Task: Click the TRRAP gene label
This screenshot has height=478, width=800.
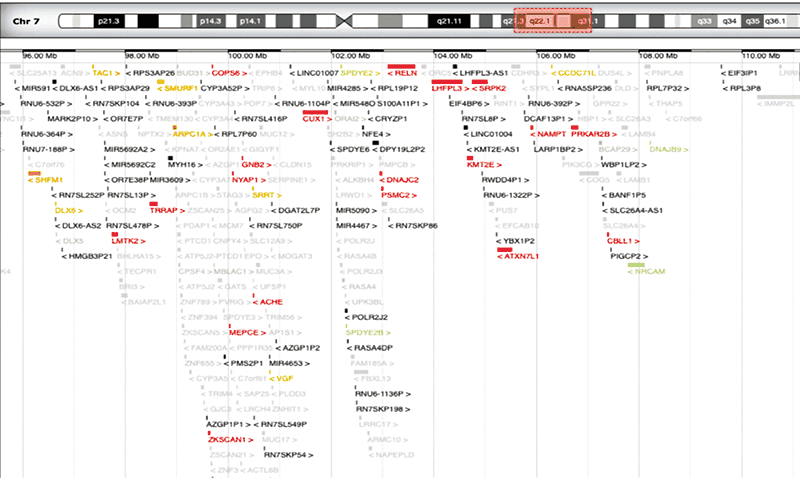Action: click(x=163, y=211)
